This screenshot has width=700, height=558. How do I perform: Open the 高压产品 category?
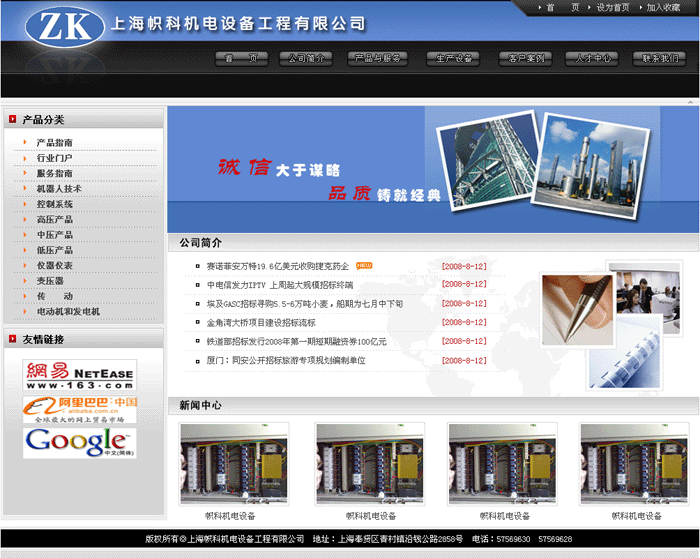(x=54, y=219)
